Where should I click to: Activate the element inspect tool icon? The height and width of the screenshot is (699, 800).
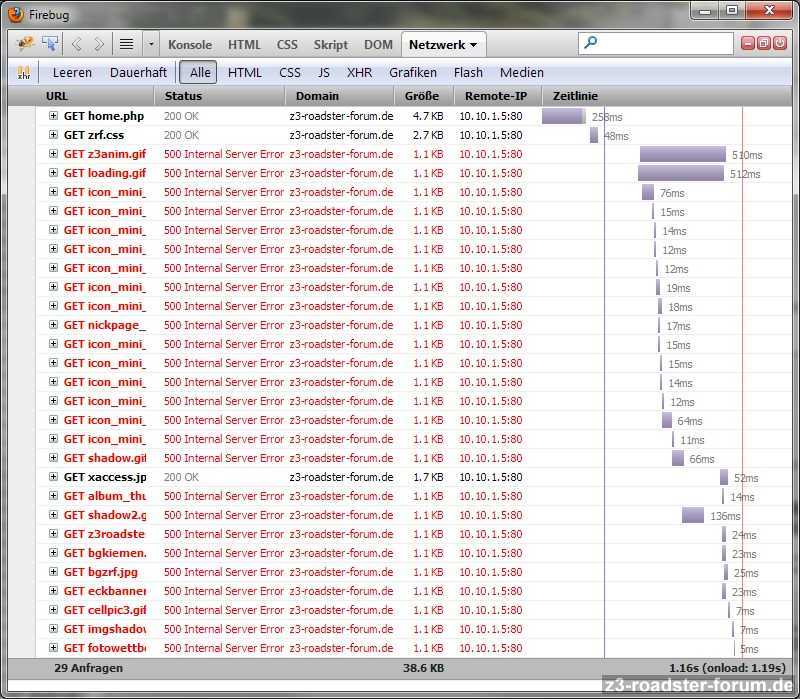49,44
